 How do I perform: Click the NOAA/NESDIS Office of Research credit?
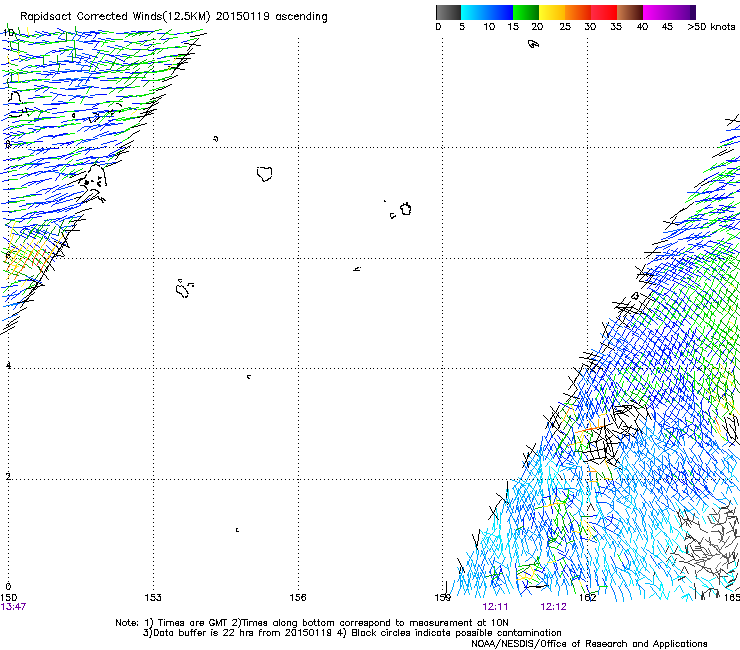tap(589, 644)
